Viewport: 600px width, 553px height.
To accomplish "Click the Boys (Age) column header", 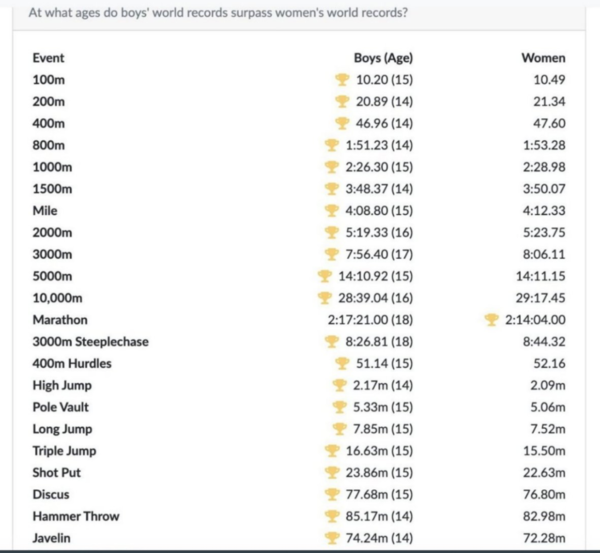I will click(383, 58).
